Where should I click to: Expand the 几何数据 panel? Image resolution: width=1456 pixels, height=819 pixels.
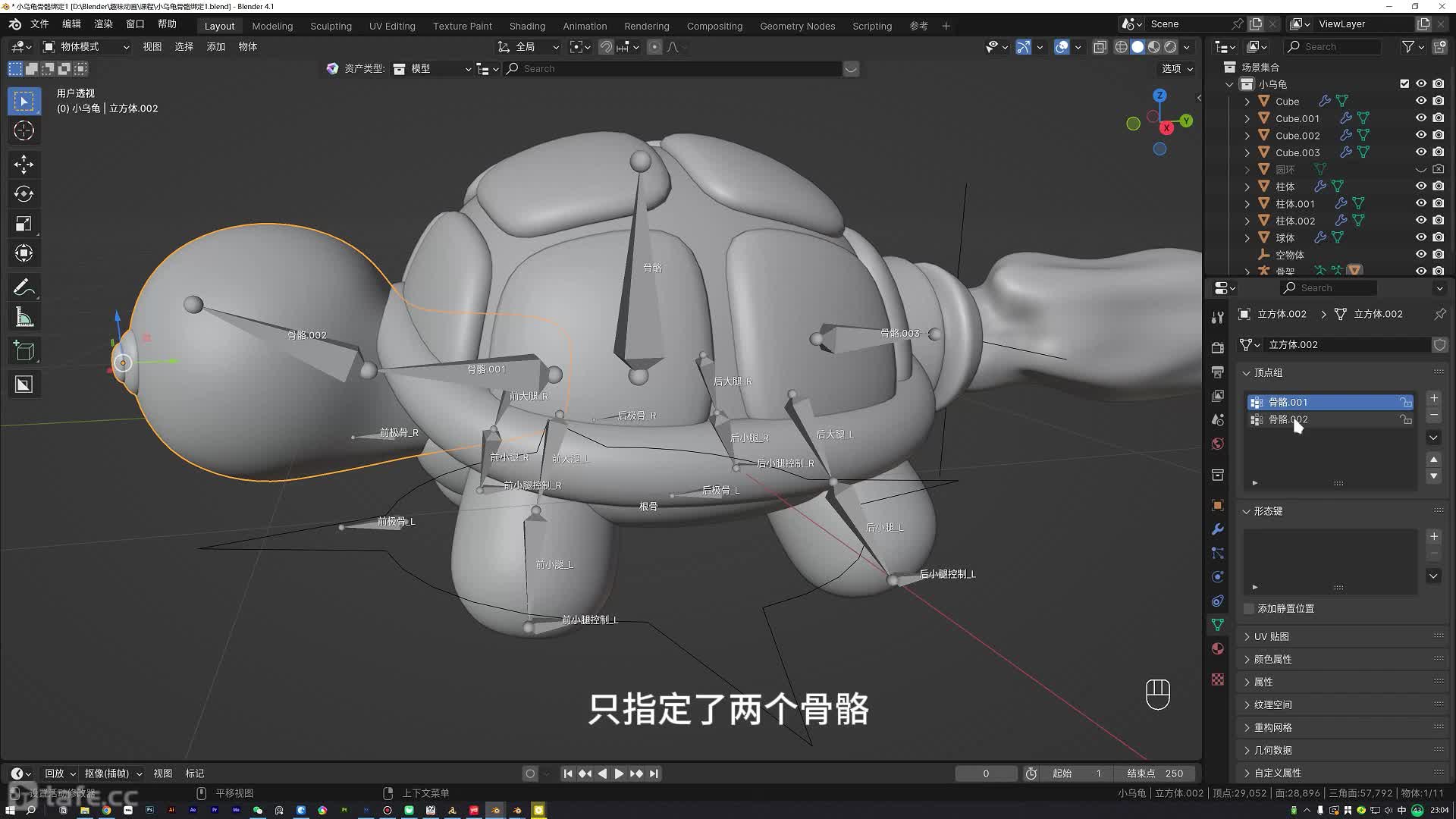coord(1246,751)
